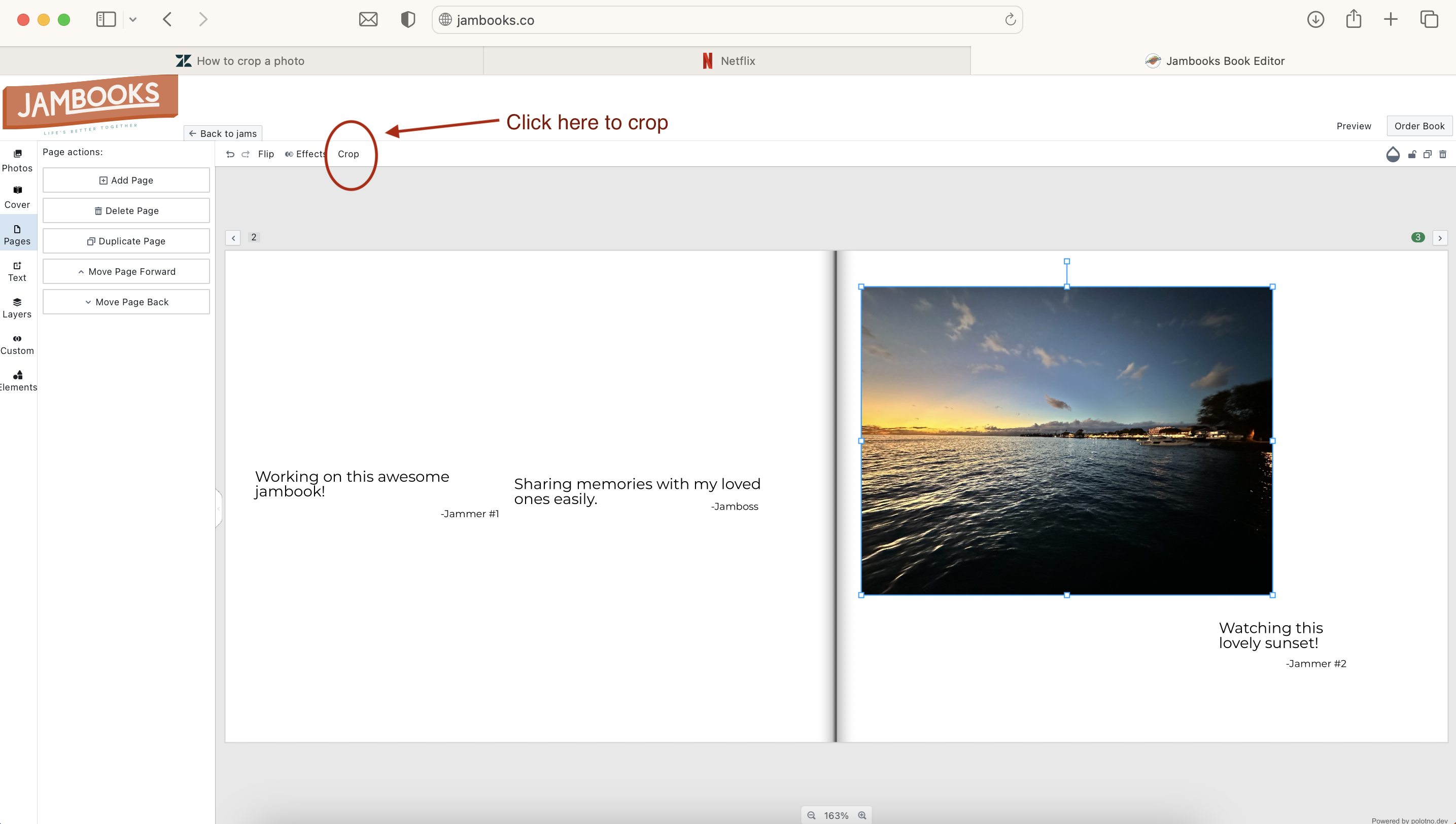
Task: Open the Photos side panel
Action: 17,161
